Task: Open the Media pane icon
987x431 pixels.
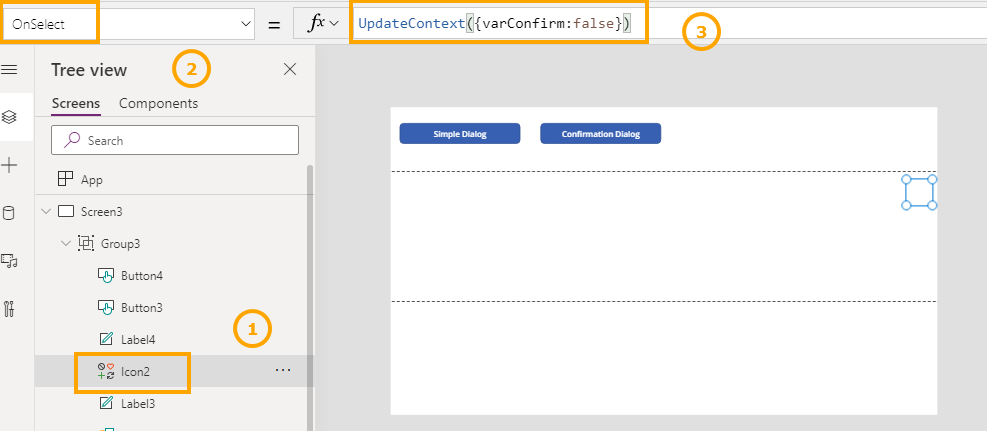Action: (10, 260)
